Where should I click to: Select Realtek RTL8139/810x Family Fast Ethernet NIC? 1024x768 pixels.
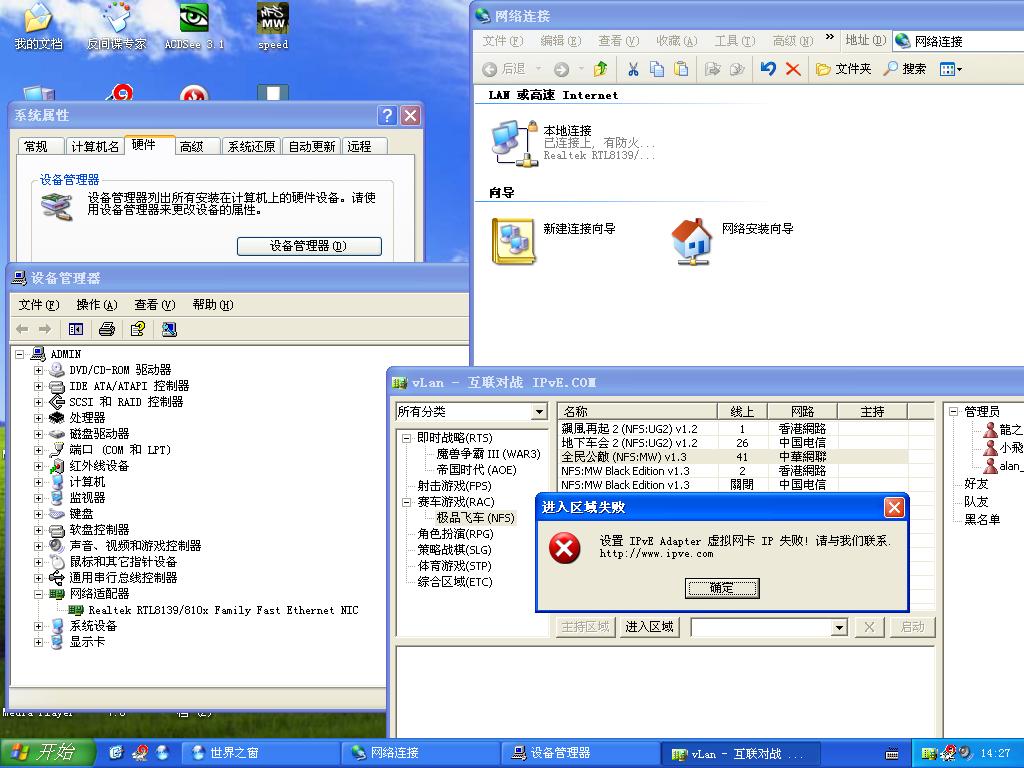coord(223,610)
